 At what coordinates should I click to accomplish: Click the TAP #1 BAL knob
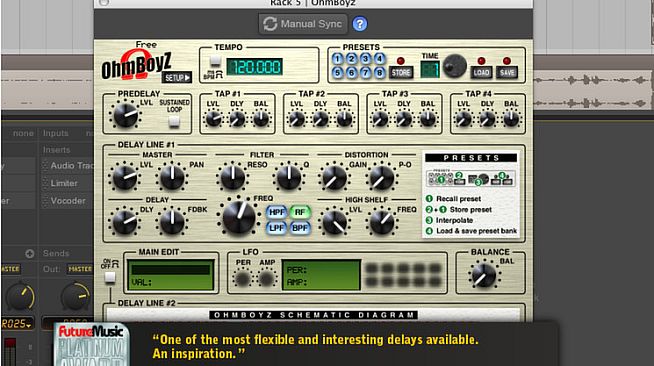(x=261, y=119)
